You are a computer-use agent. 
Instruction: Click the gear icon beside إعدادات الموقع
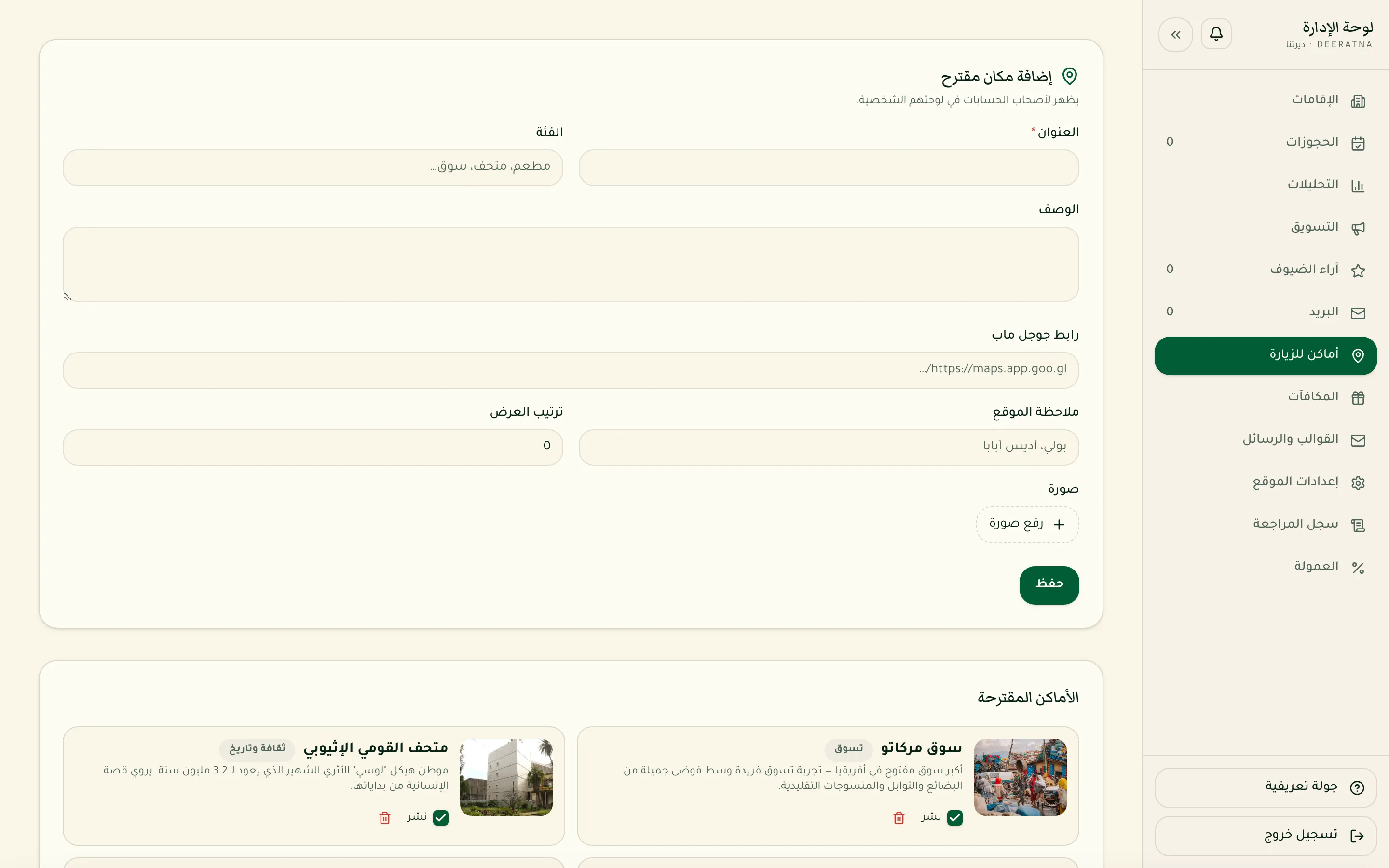click(1358, 483)
